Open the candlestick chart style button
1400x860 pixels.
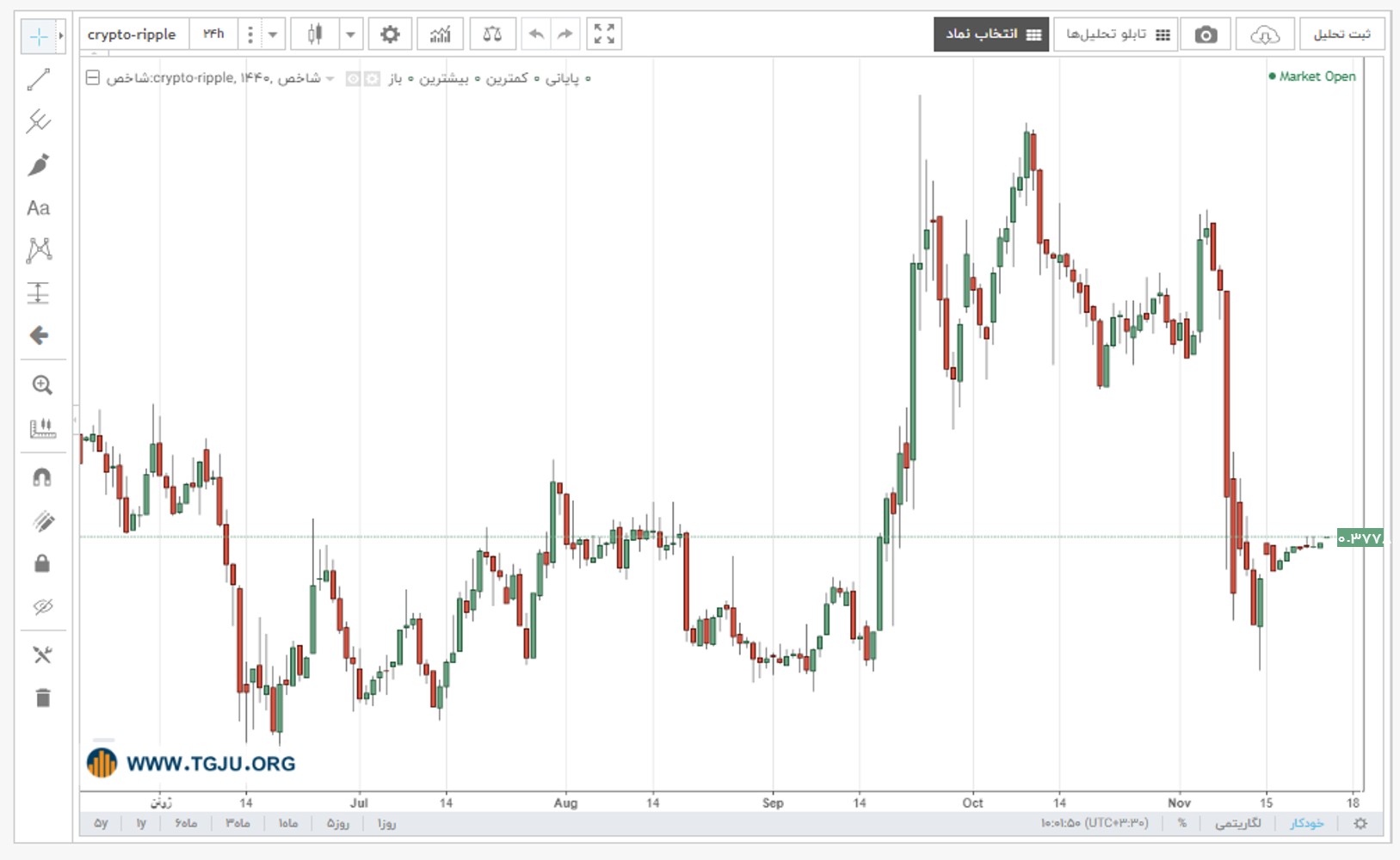coord(315,34)
